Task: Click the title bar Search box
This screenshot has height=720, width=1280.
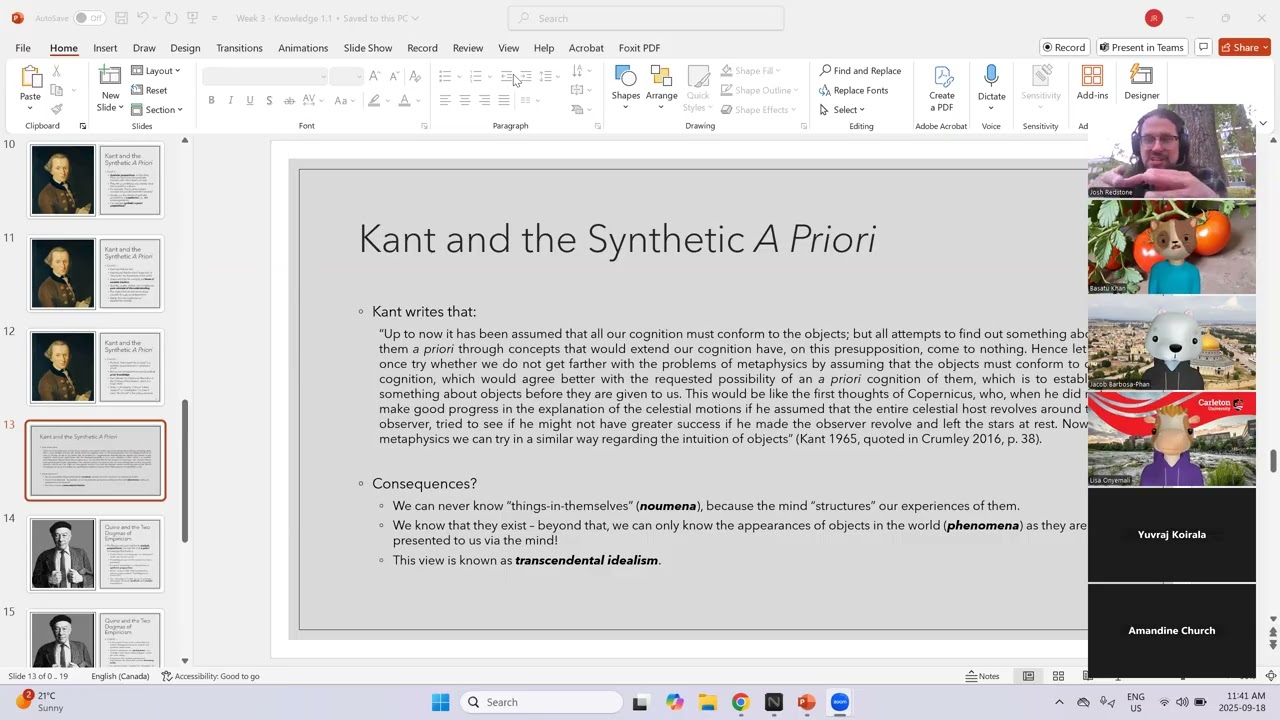Action: pos(646,18)
